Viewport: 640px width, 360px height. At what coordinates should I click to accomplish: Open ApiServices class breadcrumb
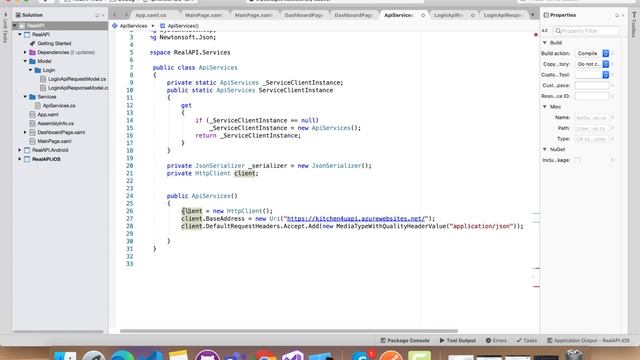[129, 26]
